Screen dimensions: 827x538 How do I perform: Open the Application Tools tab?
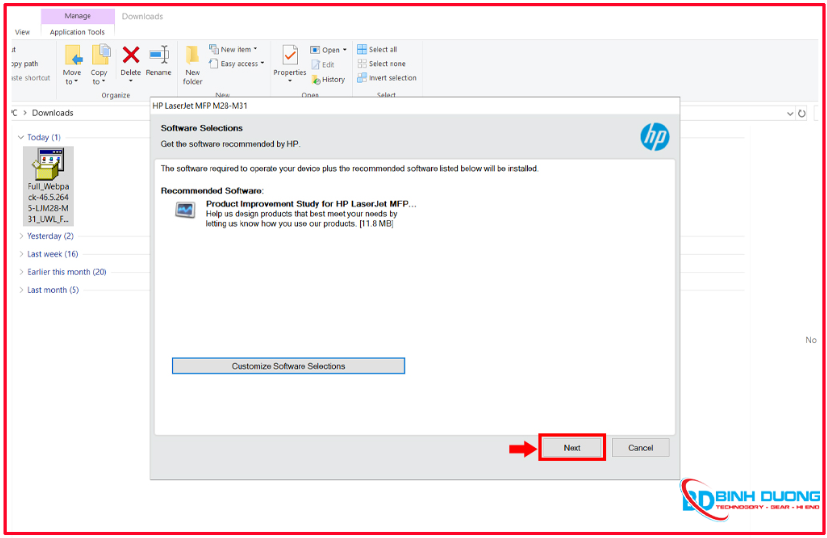[x=77, y=32]
